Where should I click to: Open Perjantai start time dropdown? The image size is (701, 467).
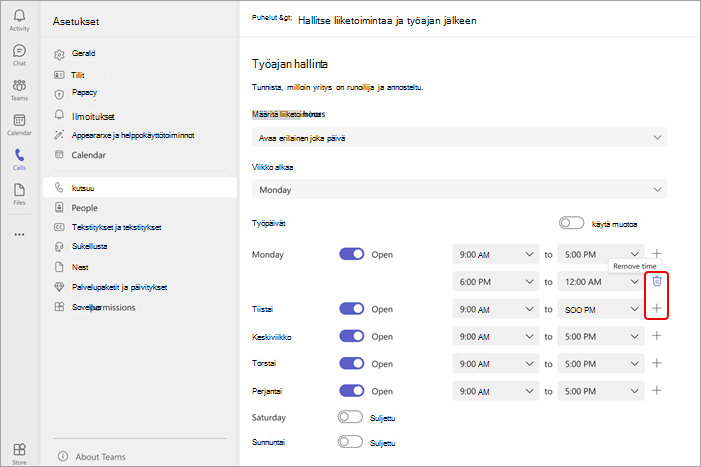[496, 391]
